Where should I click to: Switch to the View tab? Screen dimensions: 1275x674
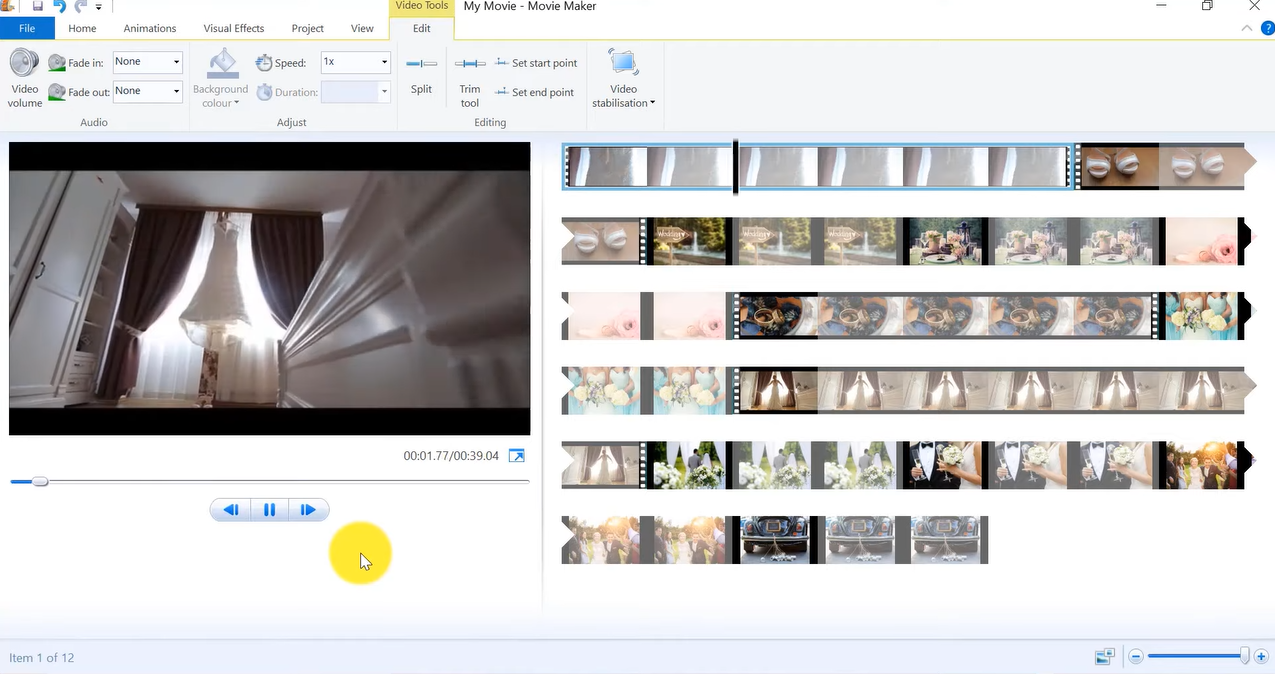(x=361, y=28)
